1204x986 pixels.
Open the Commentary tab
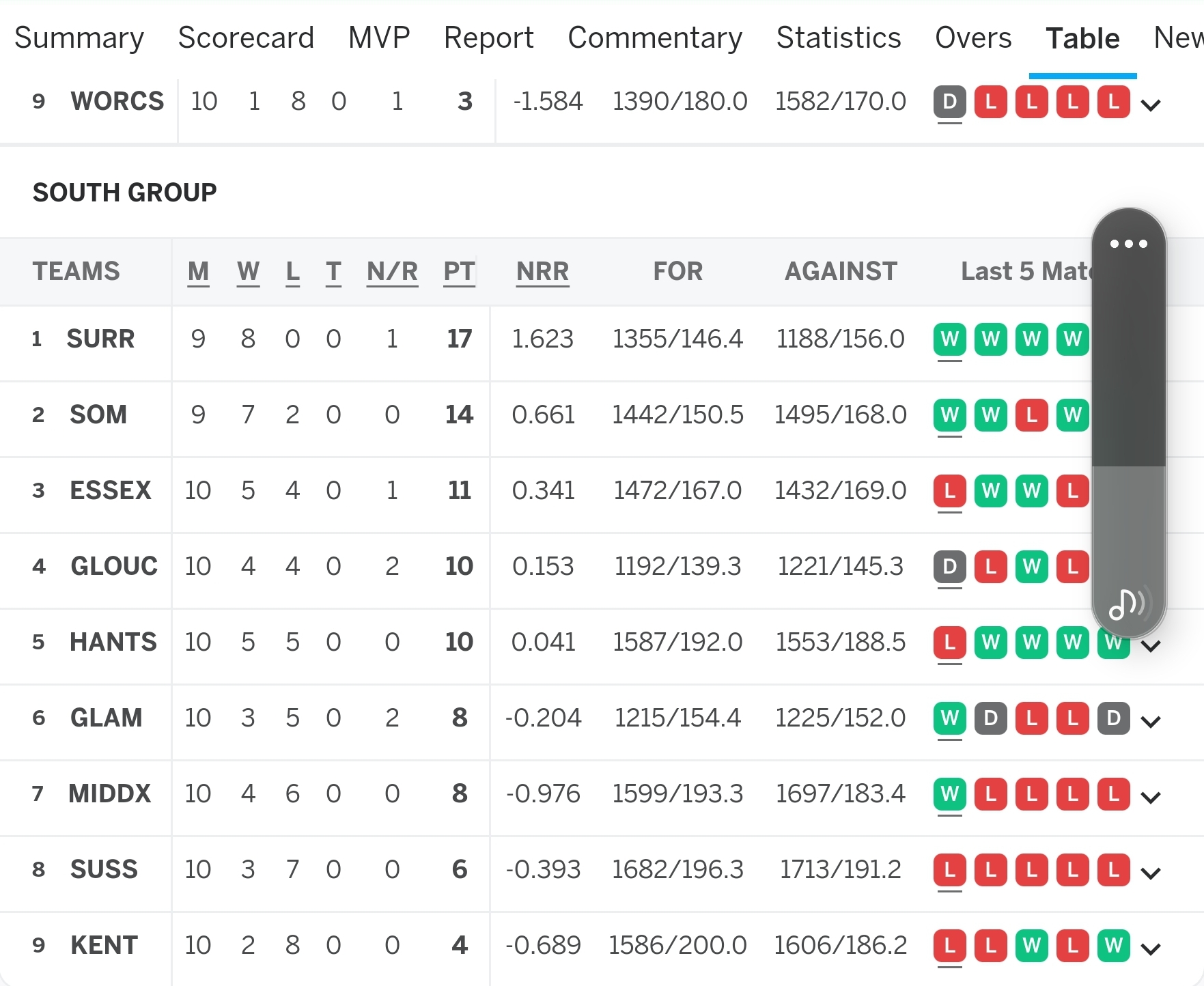click(x=655, y=38)
